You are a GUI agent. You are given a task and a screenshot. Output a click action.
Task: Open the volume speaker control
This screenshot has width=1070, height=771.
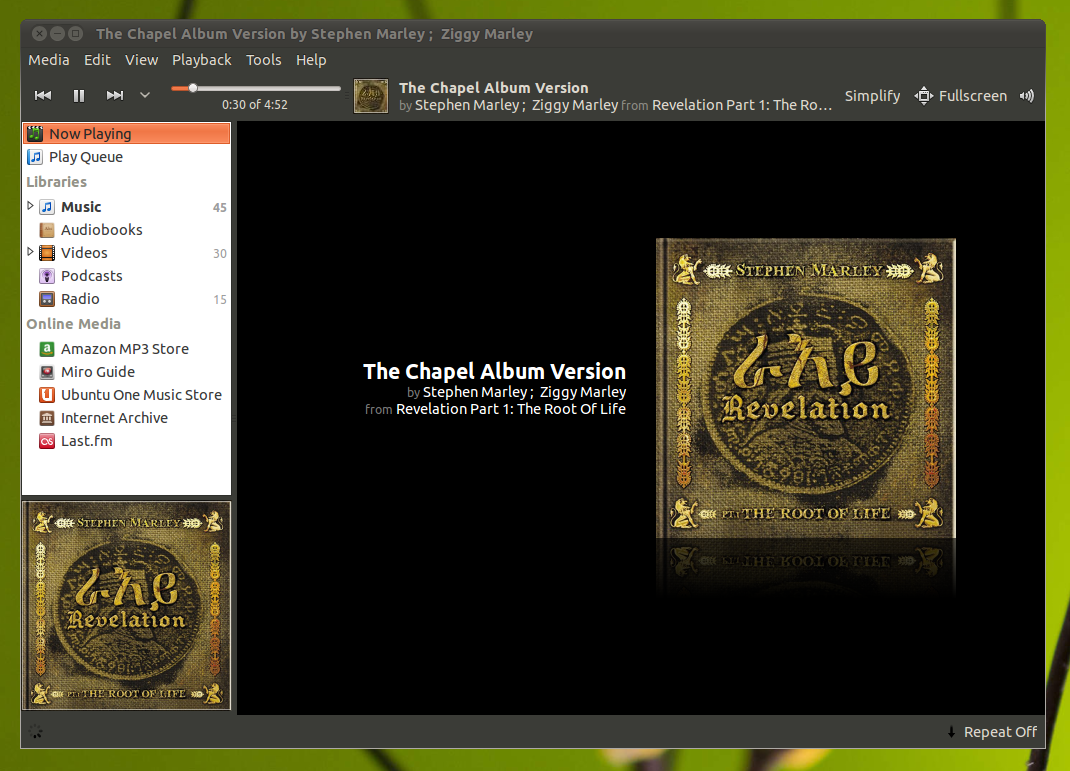pos(1026,96)
